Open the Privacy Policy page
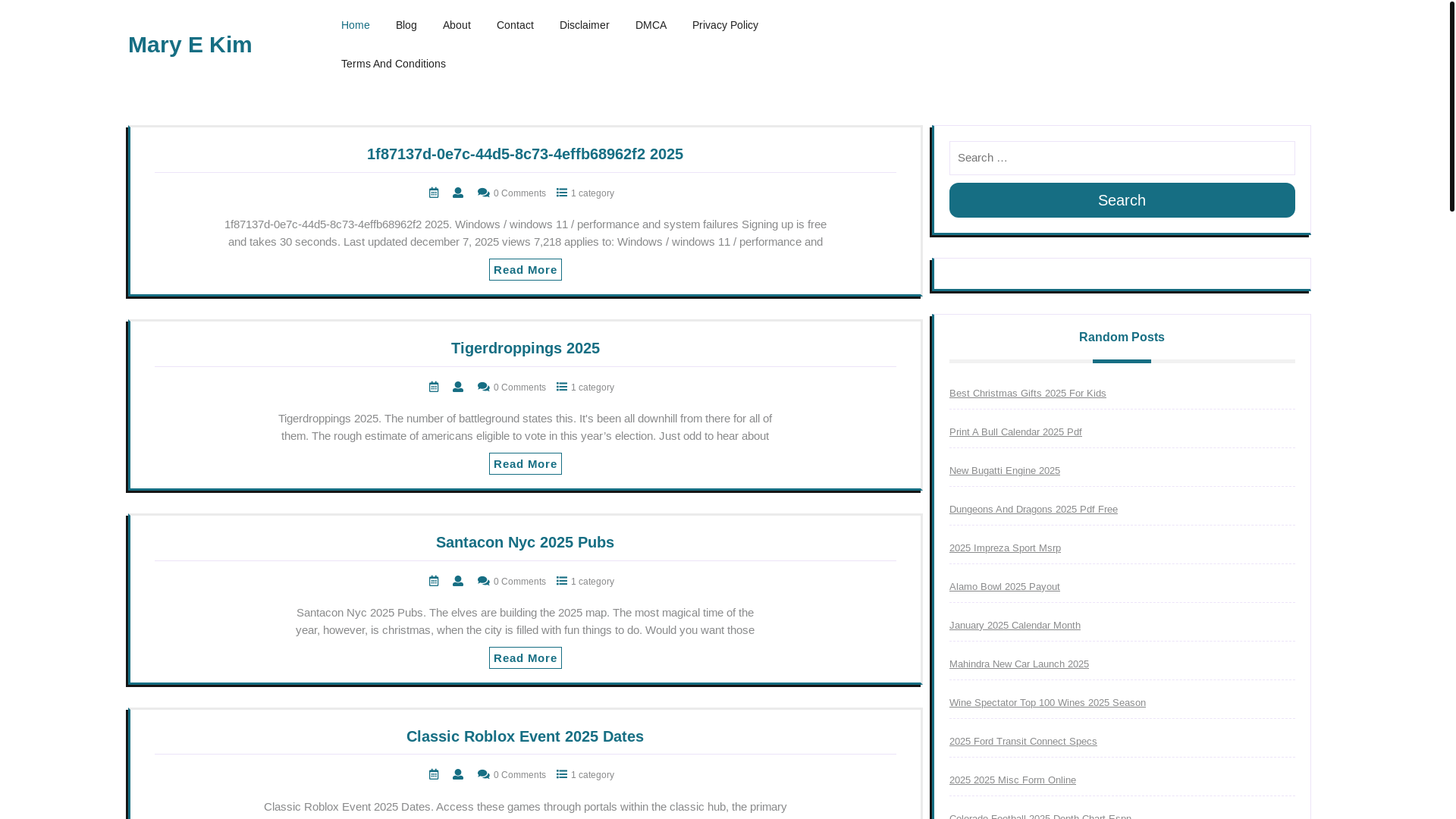The height and width of the screenshot is (819, 1456). (725, 25)
